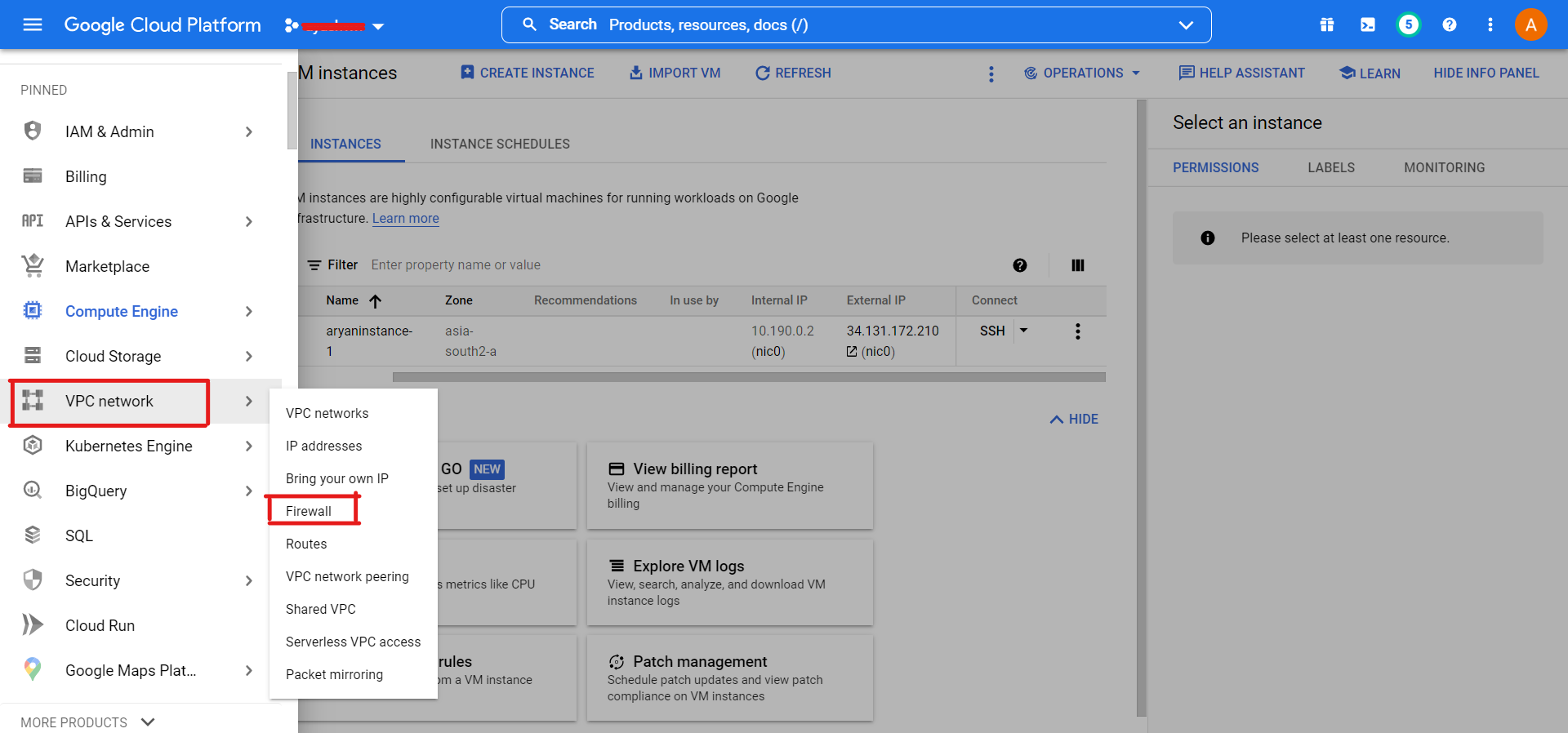The width and height of the screenshot is (1568, 733).
Task: Click the Filter property input field
Action: coord(682,264)
